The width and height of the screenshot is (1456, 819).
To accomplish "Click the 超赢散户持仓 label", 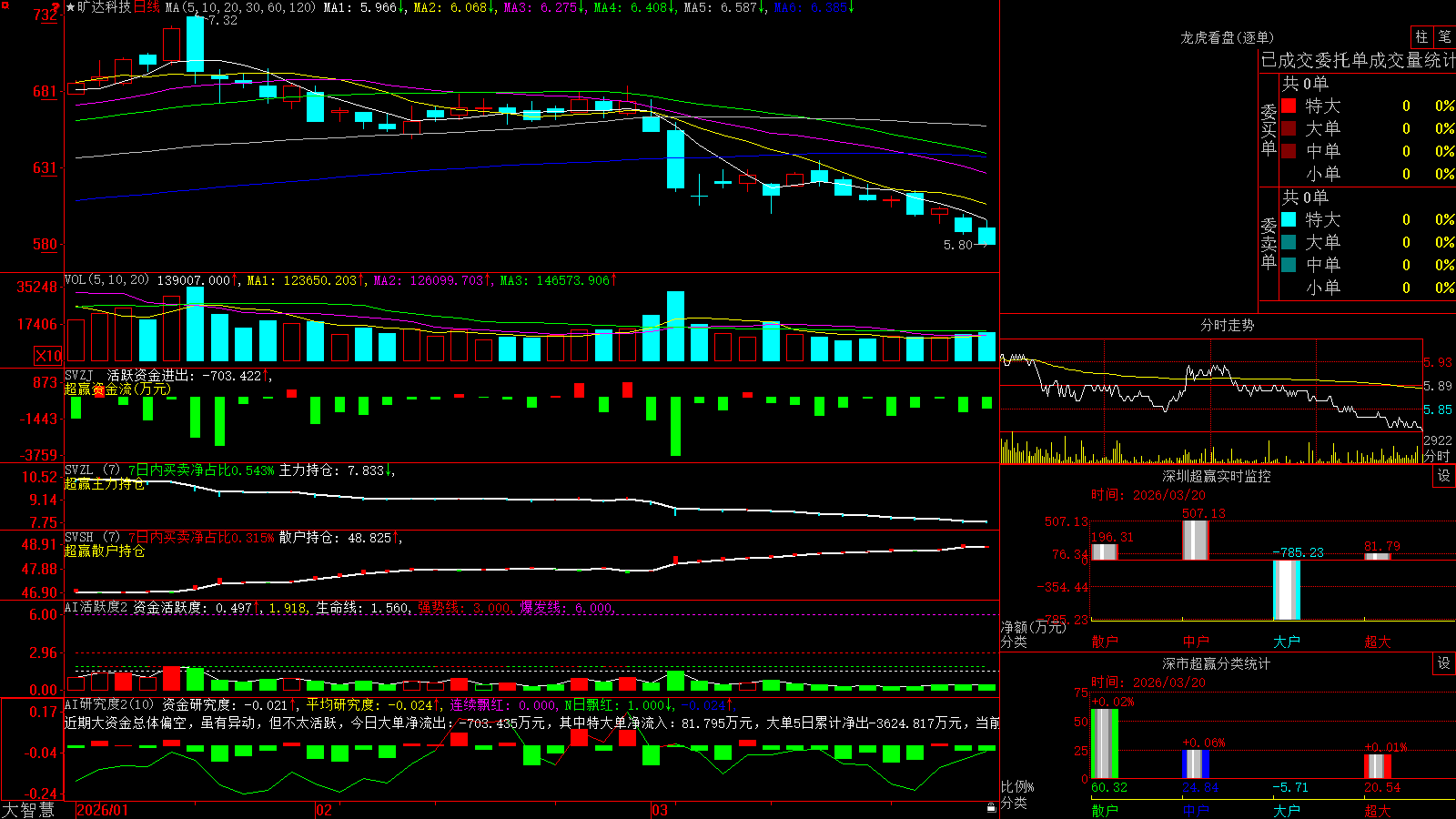I will tap(105, 551).
